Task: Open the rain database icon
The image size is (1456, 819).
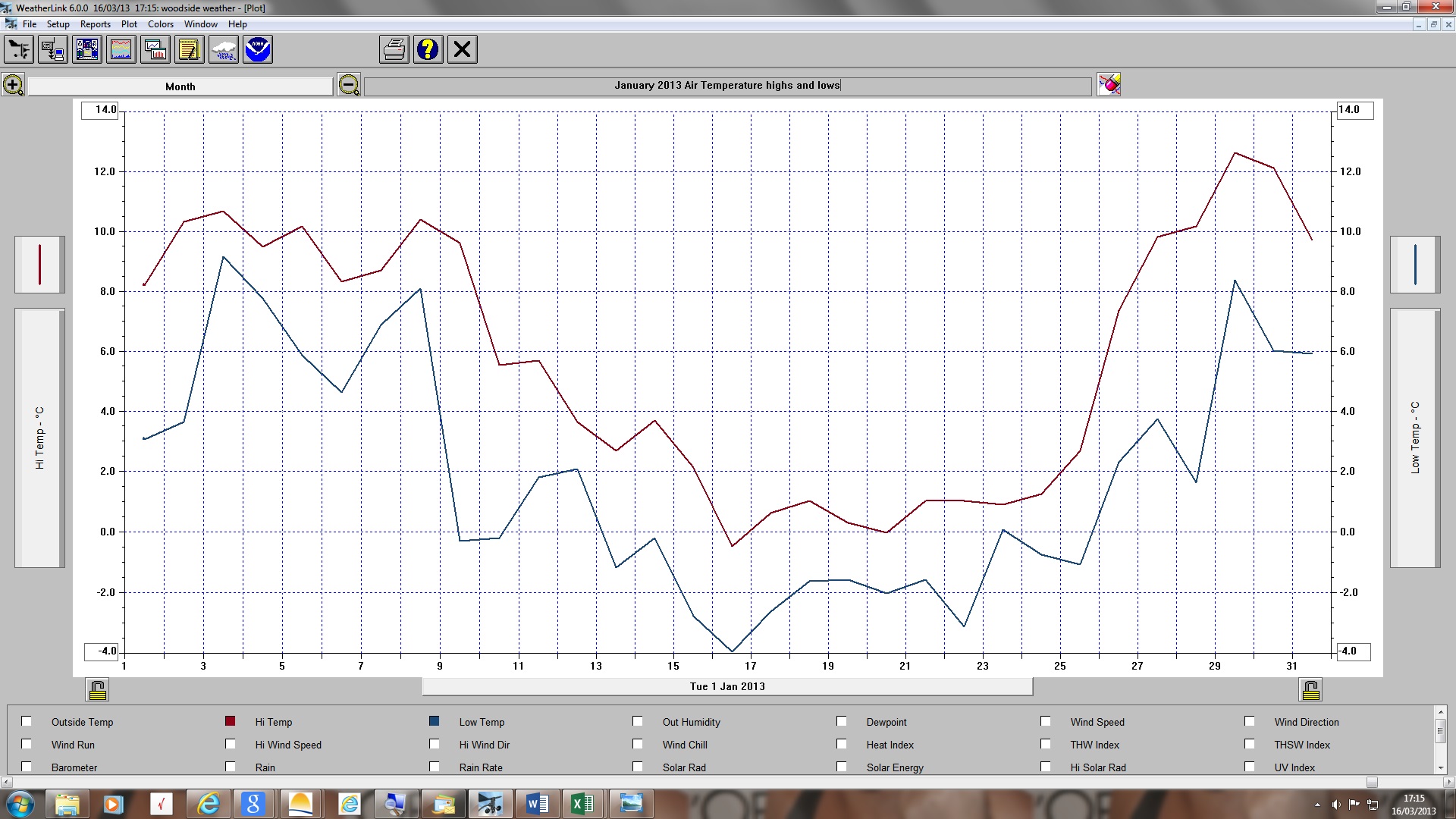Action: coord(224,50)
